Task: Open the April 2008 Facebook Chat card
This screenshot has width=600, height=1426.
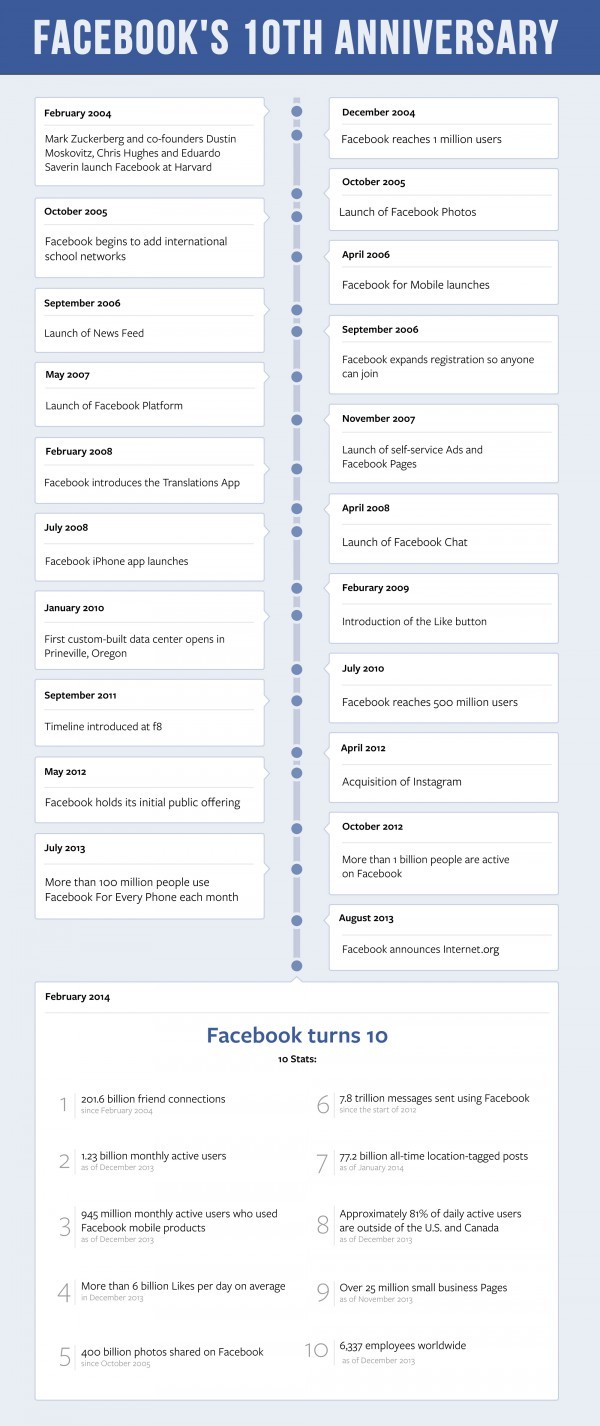Action: (444, 528)
